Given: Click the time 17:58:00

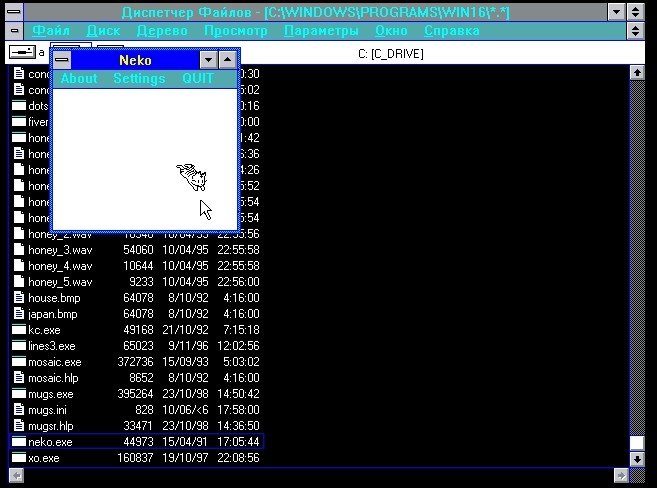Looking at the screenshot, I should 238,410.
